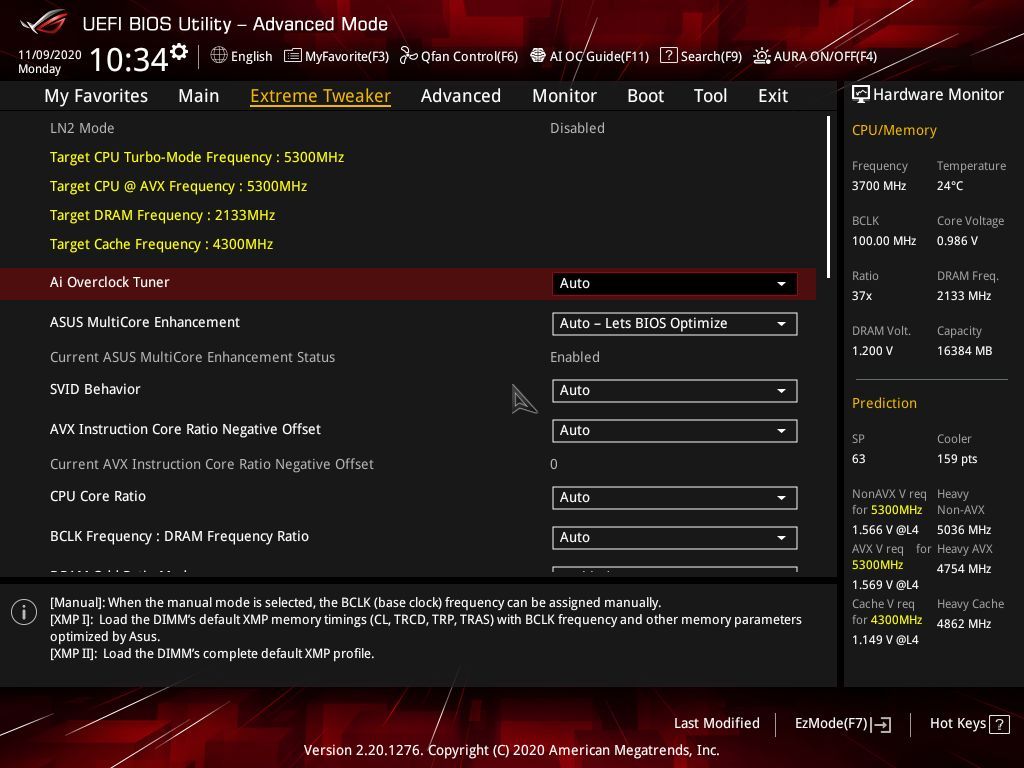Open the ASUS MultiCore Enhancement dropdown
This screenshot has width=1024, height=768.
click(674, 324)
